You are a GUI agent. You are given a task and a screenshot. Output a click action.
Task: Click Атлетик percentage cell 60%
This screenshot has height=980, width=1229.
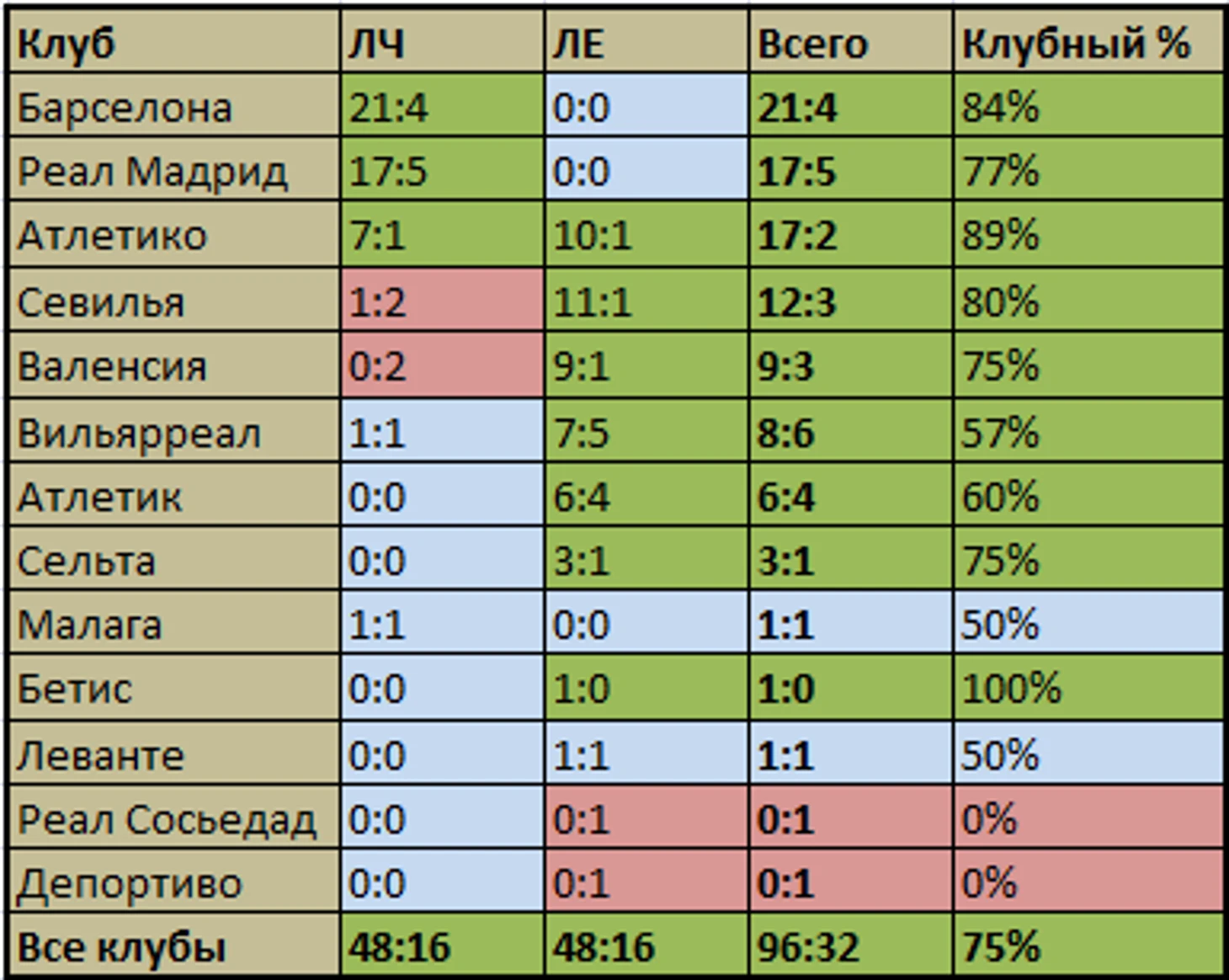(x=1088, y=495)
